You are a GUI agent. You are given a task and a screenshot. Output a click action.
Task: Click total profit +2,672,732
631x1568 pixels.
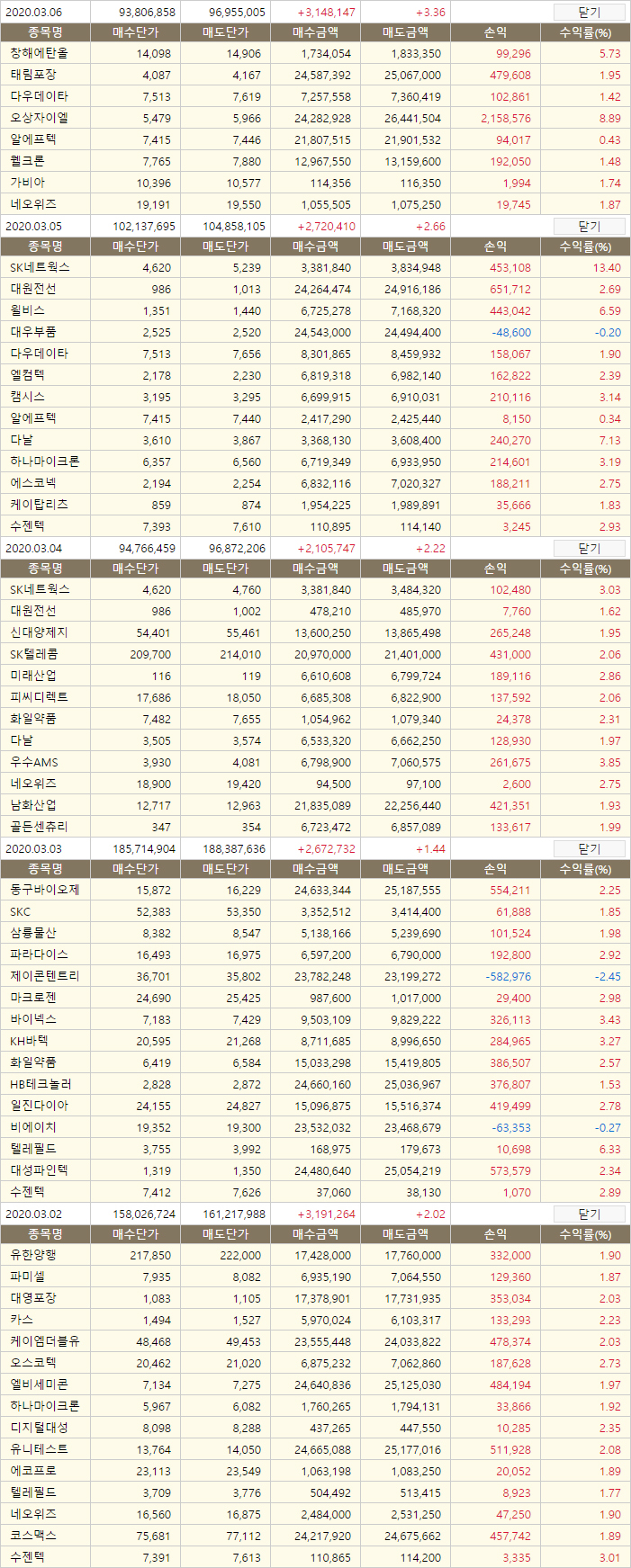pyautogui.click(x=326, y=849)
